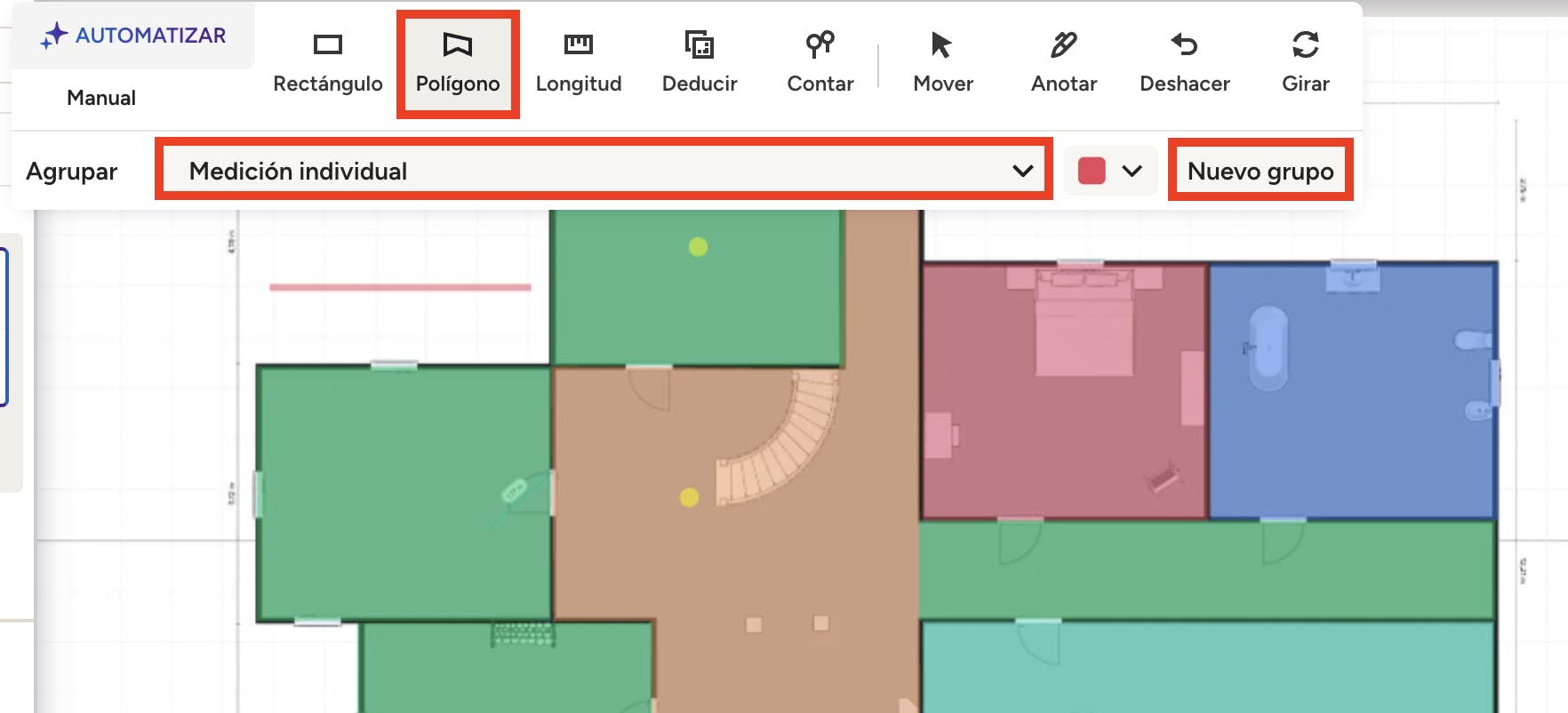Rotate the plan with Girar
Viewport: 1568px width, 713px height.
point(1305,63)
